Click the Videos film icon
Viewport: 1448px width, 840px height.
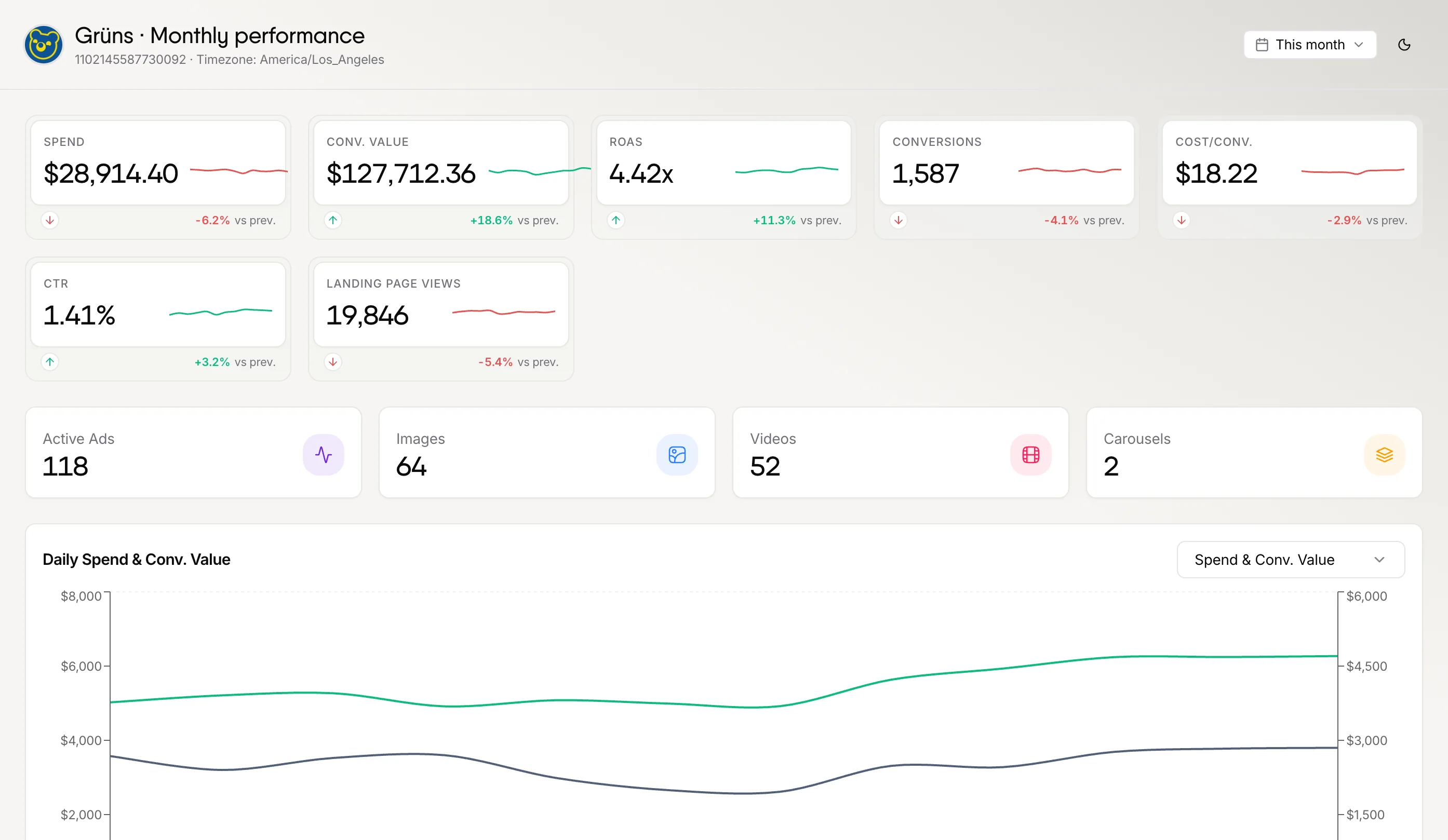click(1030, 455)
